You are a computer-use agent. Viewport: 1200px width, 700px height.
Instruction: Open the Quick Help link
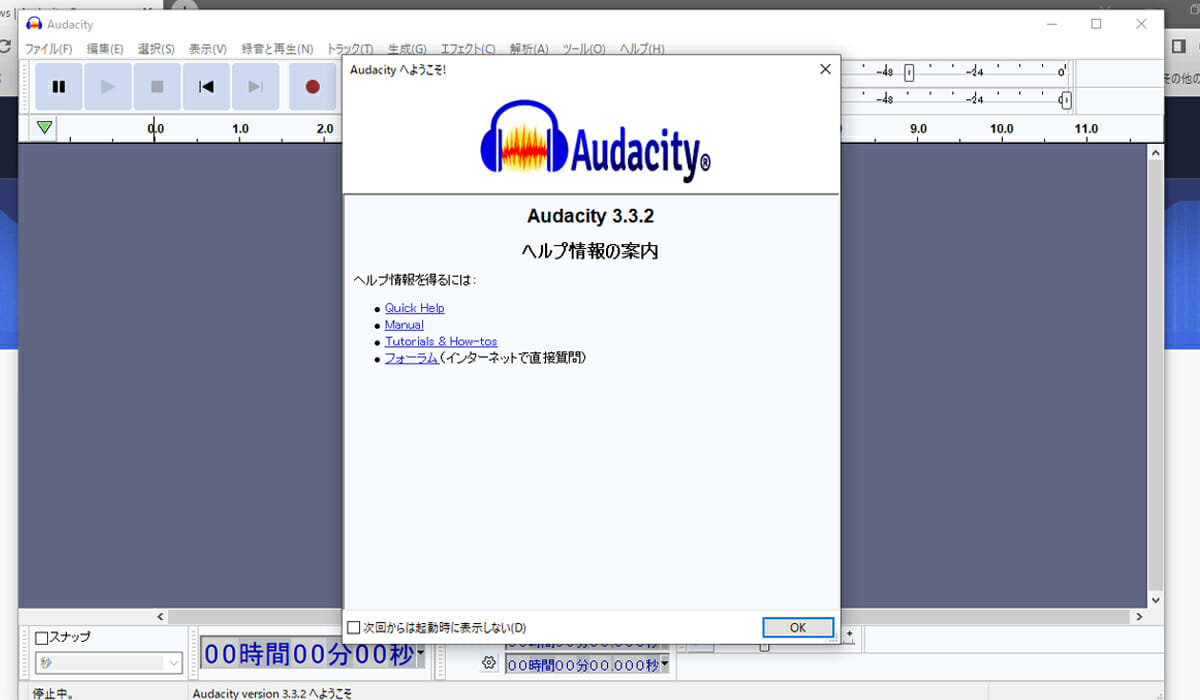(x=415, y=308)
